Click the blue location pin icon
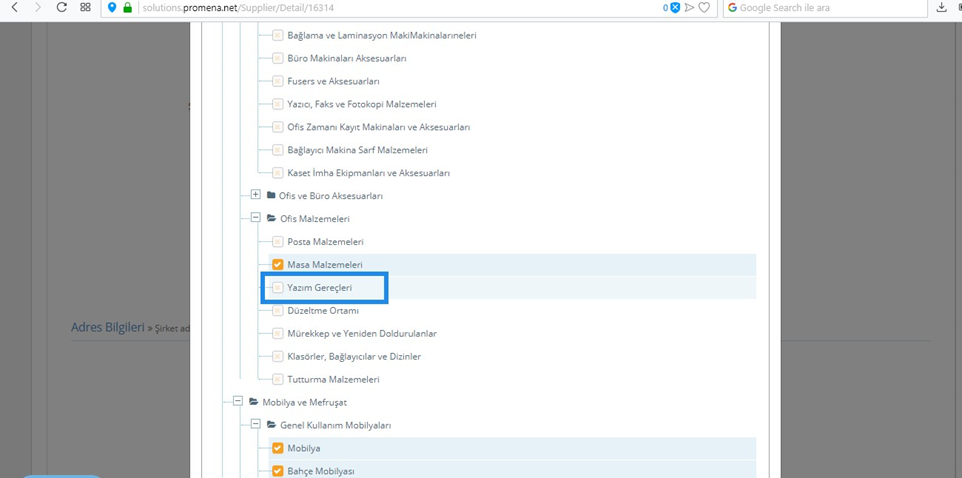The width and height of the screenshot is (962, 478). 112,7
